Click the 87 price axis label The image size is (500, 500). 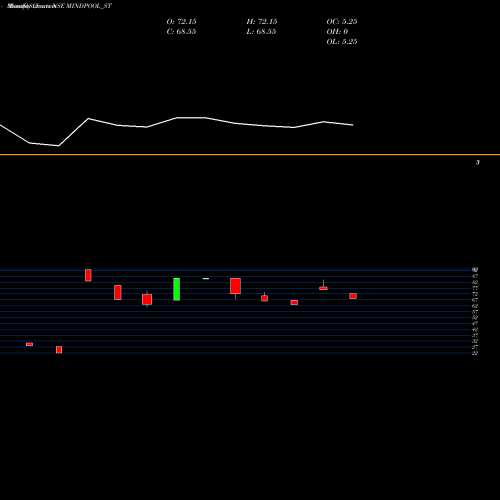pyautogui.click(x=475, y=276)
